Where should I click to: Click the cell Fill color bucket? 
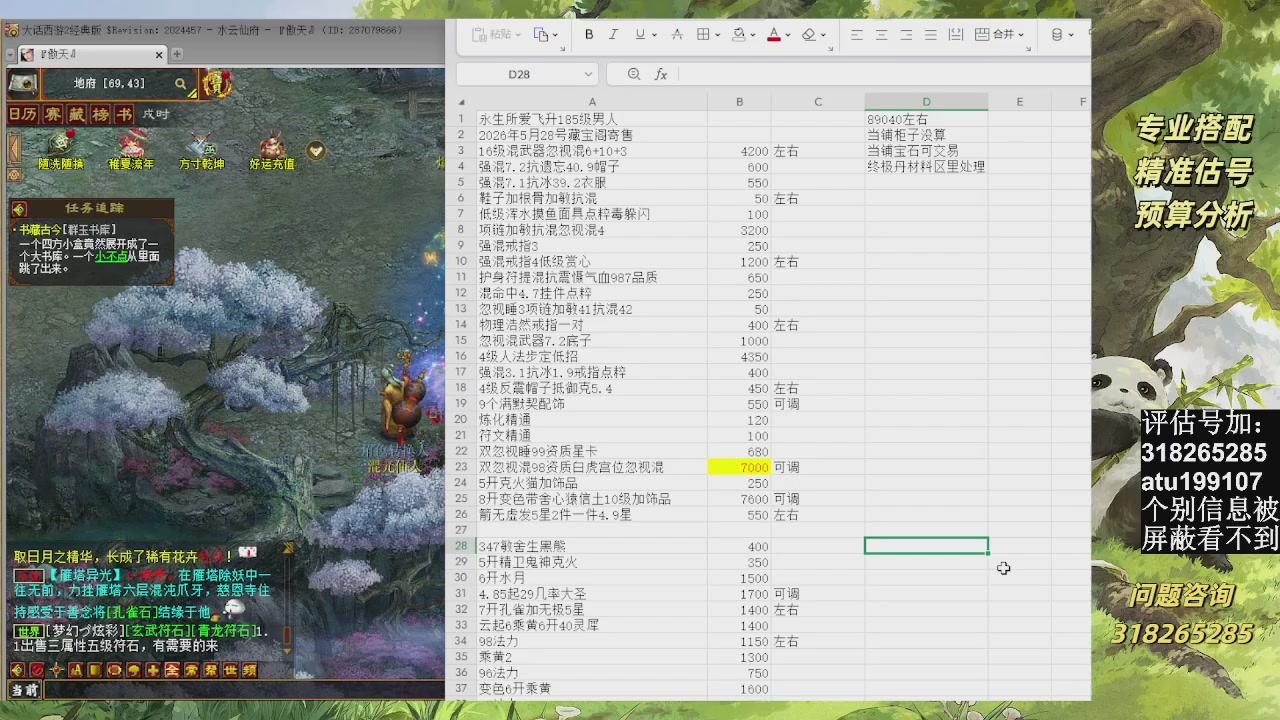pos(738,34)
